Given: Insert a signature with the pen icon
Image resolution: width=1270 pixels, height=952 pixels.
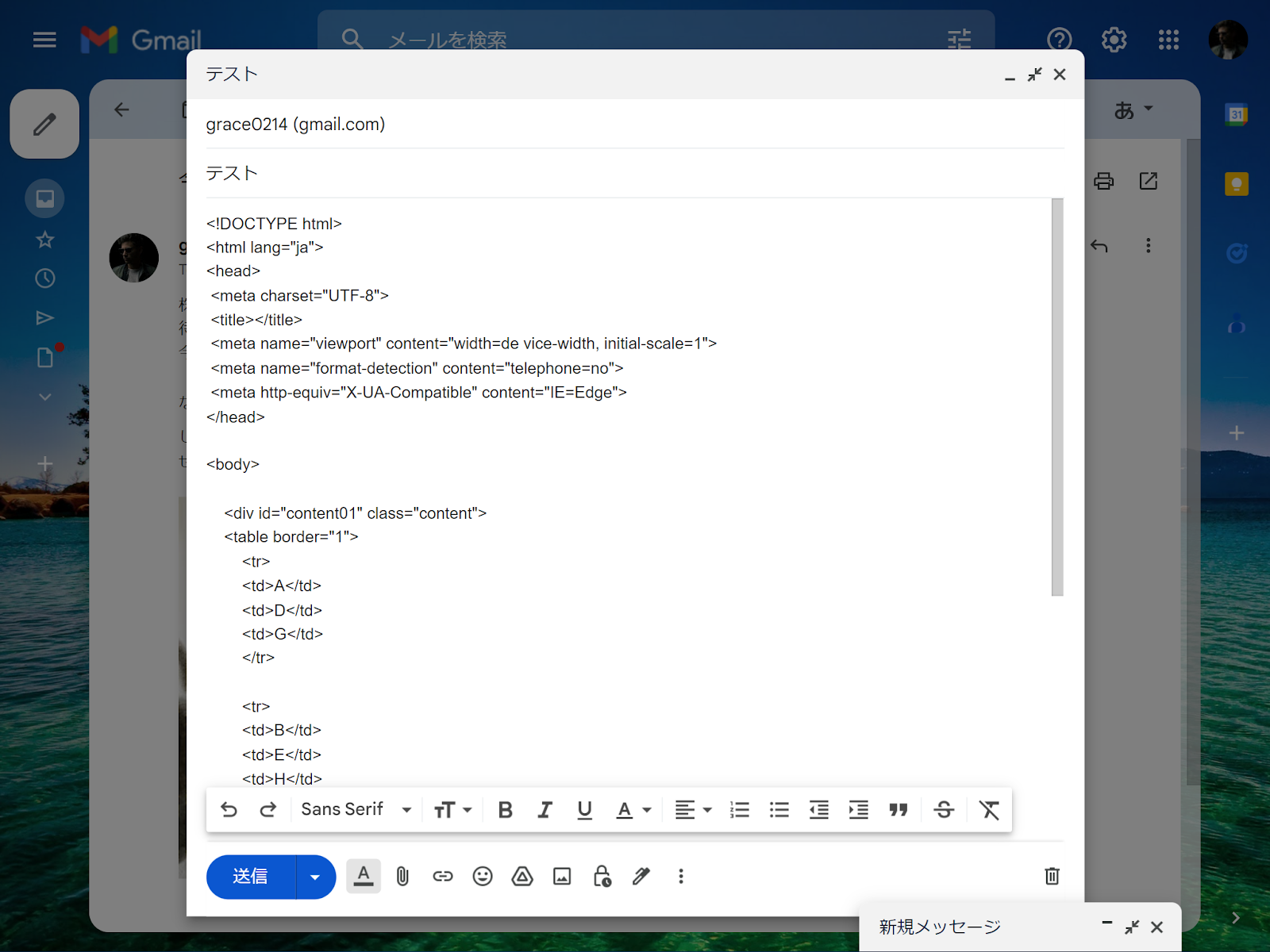Looking at the screenshot, I should (x=641, y=877).
